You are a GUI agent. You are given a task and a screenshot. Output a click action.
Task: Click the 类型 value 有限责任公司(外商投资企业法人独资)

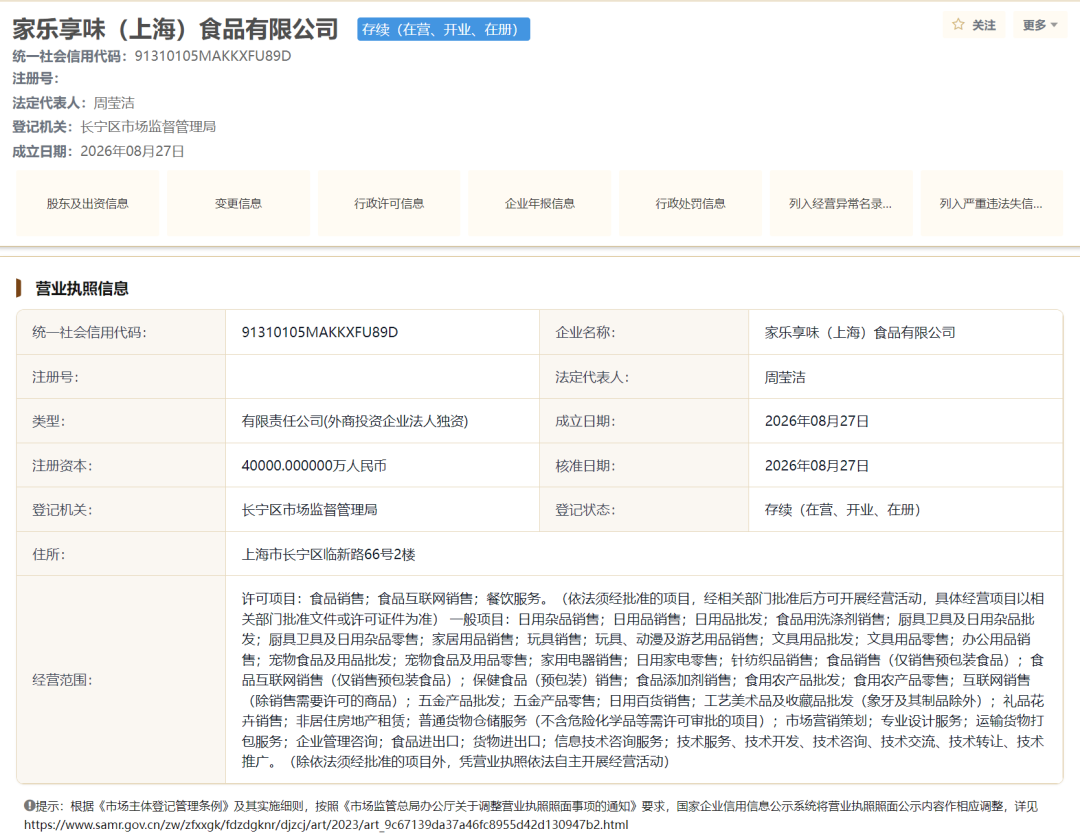355,421
